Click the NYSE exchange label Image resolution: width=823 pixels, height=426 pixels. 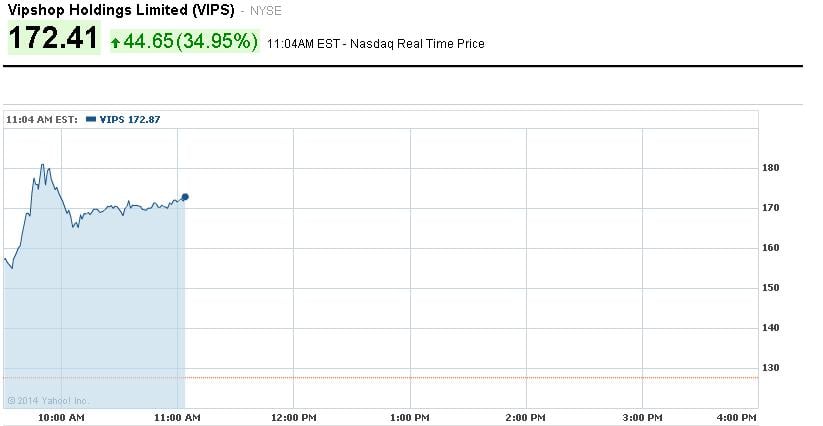click(267, 12)
